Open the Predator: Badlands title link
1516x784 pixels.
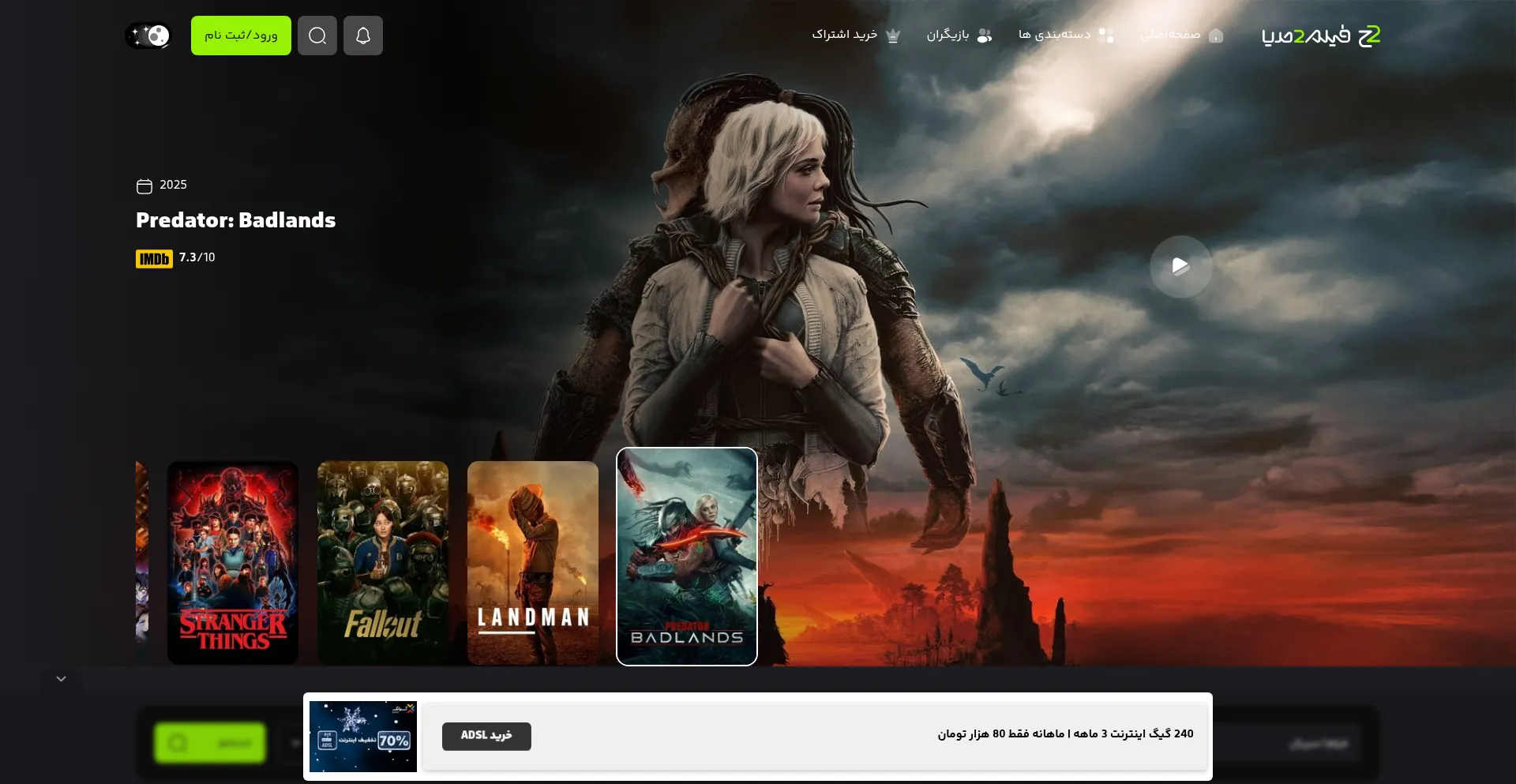(x=235, y=220)
